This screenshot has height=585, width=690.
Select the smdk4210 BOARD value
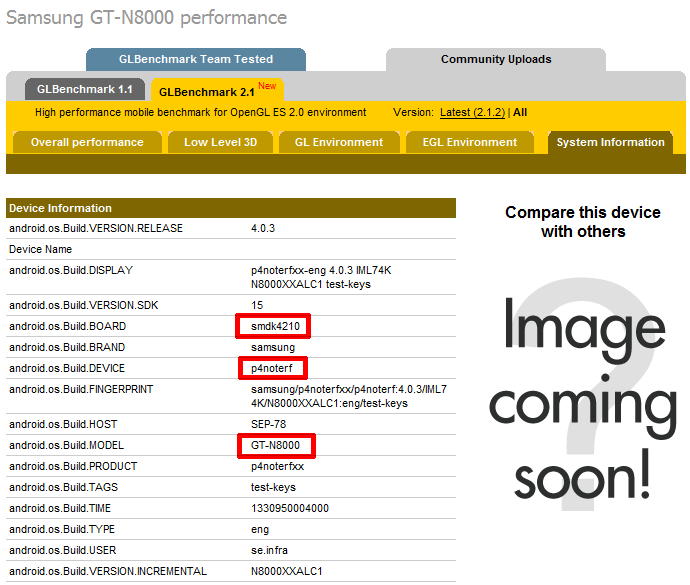point(275,327)
